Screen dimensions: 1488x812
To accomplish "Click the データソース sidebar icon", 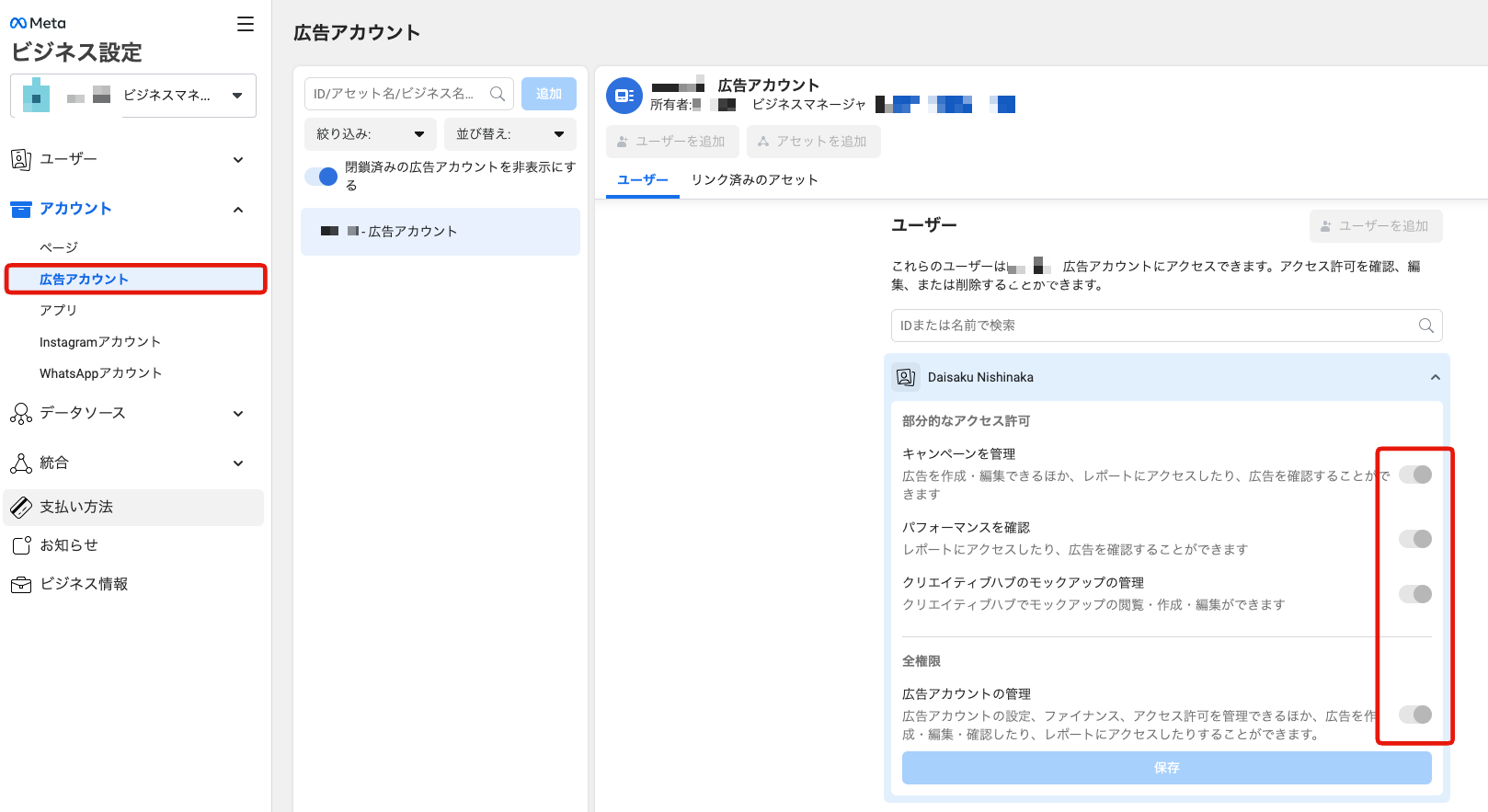I will pyautogui.click(x=20, y=413).
